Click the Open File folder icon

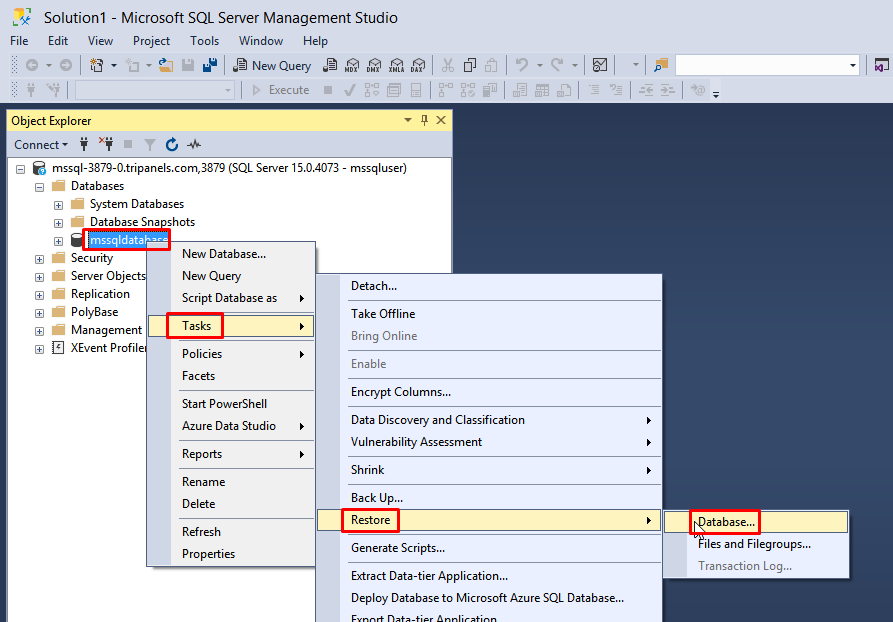pos(166,65)
